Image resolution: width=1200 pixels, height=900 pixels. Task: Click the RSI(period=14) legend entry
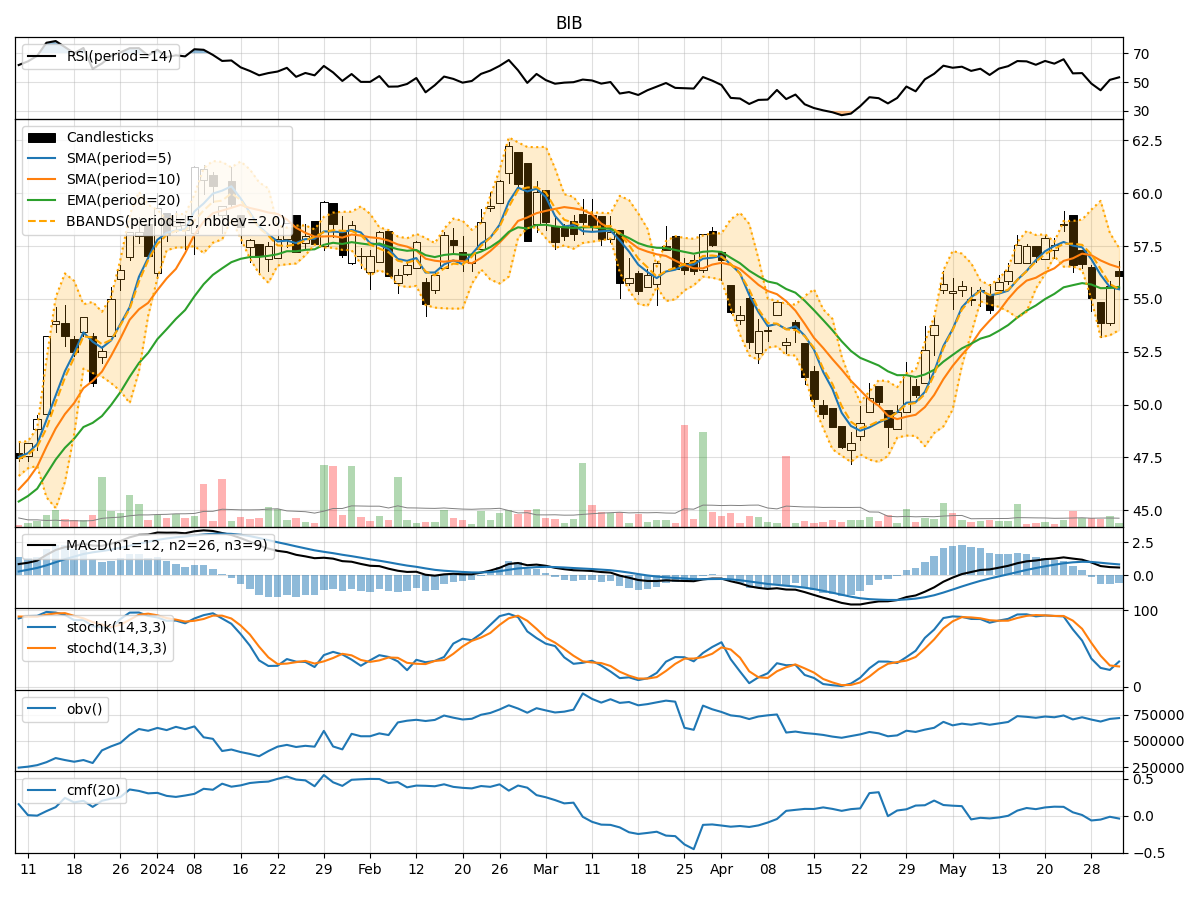(119, 56)
